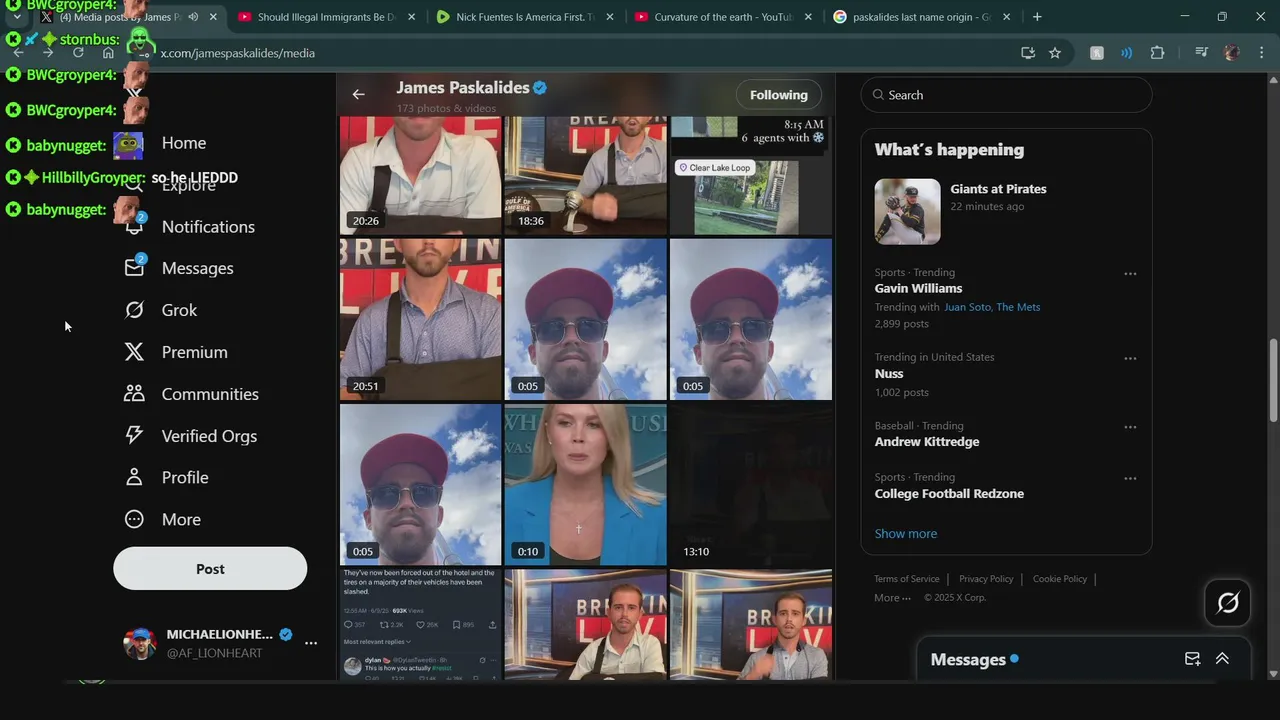The image size is (1280, 720).
Task: Open Premium in the sidebar
Action: pyautogui.click(x=176, y=352)
